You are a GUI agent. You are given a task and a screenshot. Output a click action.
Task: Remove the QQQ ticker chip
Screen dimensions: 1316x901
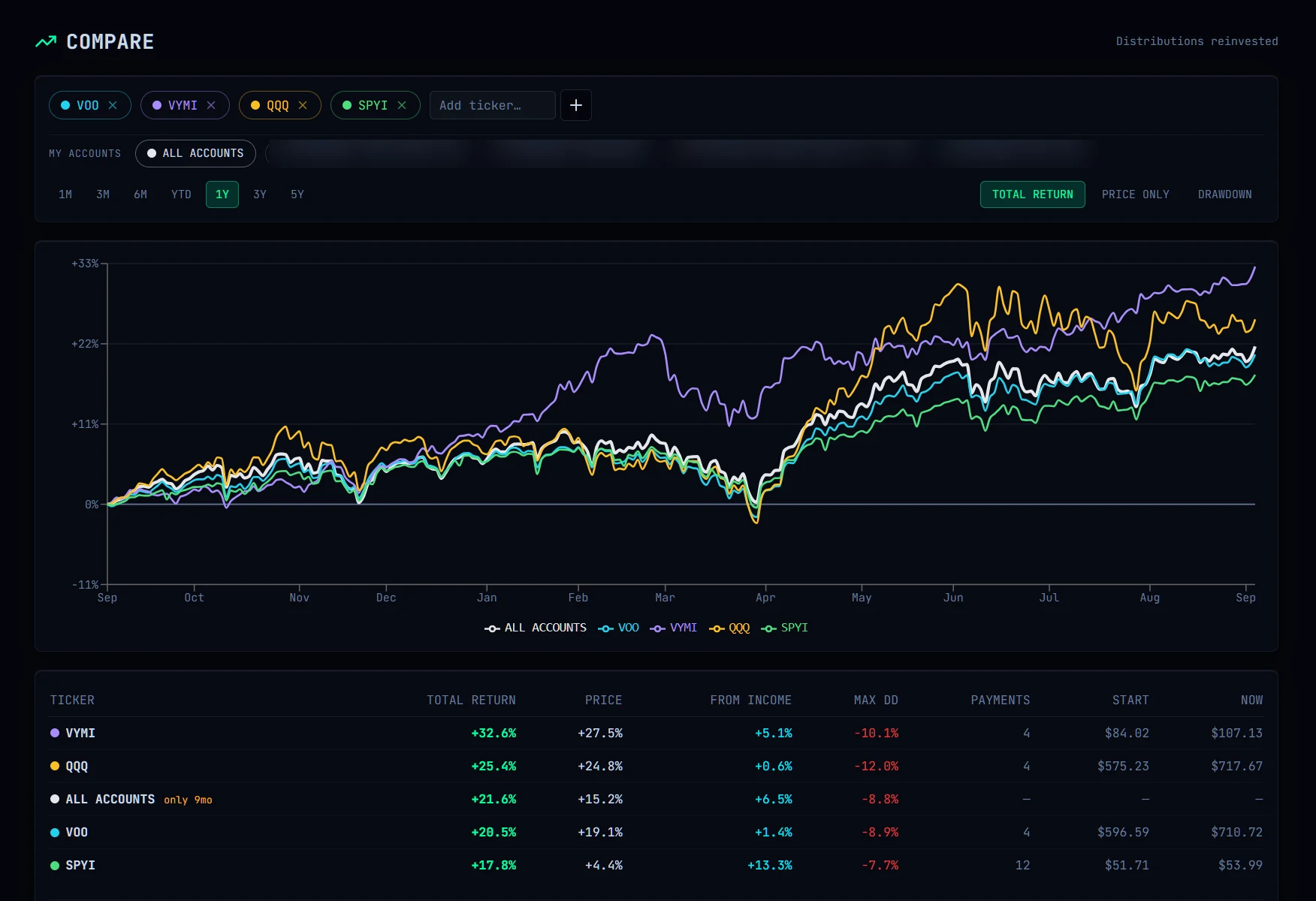tap(303, 105)
